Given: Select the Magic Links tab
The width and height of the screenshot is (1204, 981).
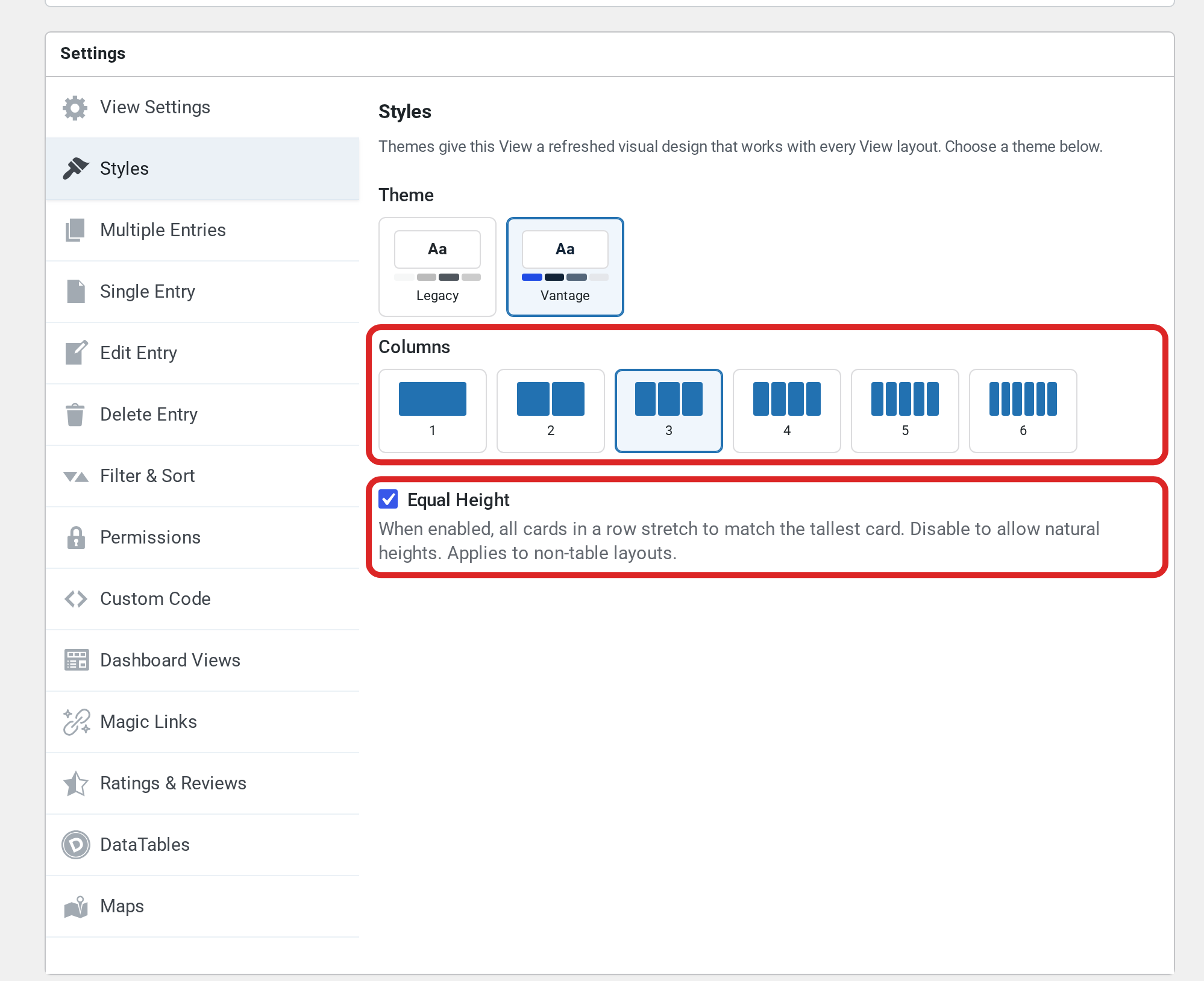Looking at the screenshot, I should tap(202, 722).
